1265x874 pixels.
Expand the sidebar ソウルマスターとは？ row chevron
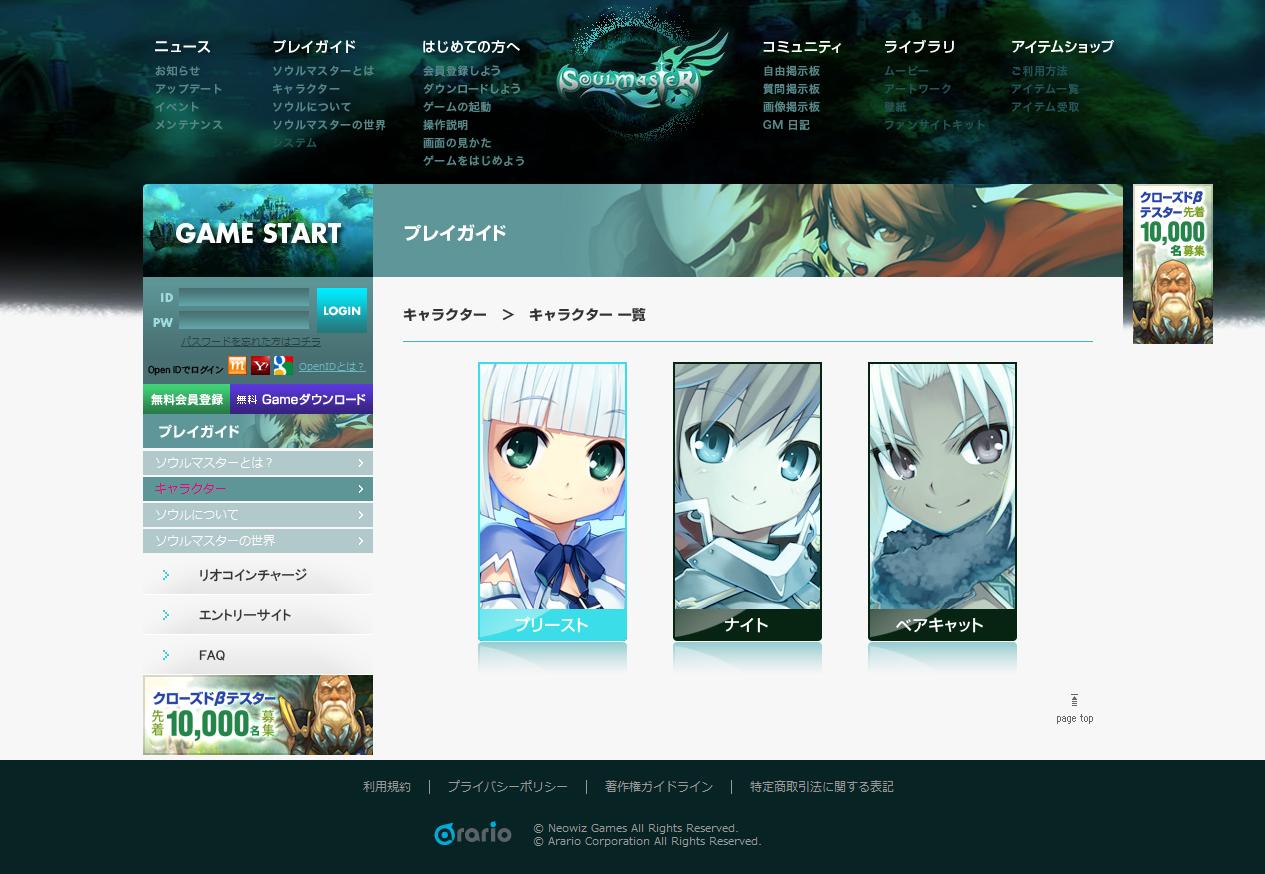pyautogui.click(x=360, y=463)
